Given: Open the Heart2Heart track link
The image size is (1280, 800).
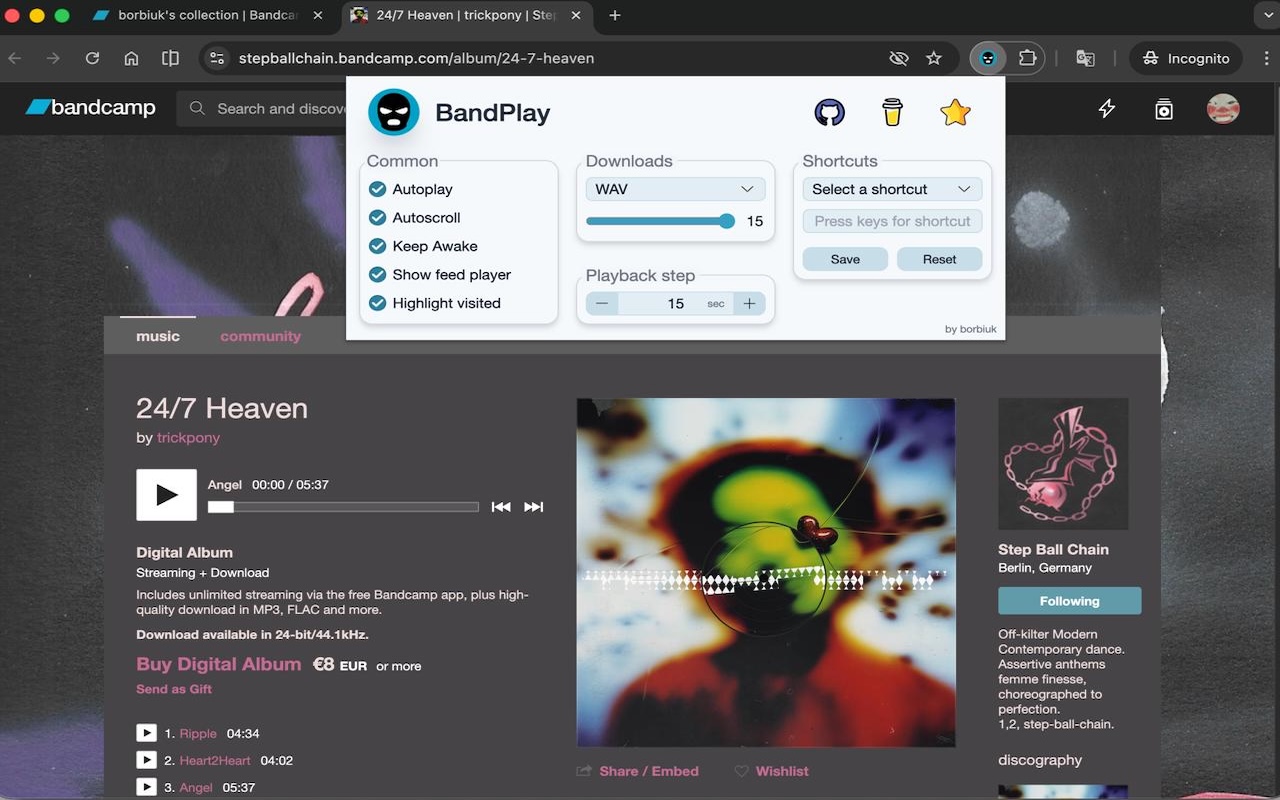Looking at the screenshot, I should [x=215, y=760].
